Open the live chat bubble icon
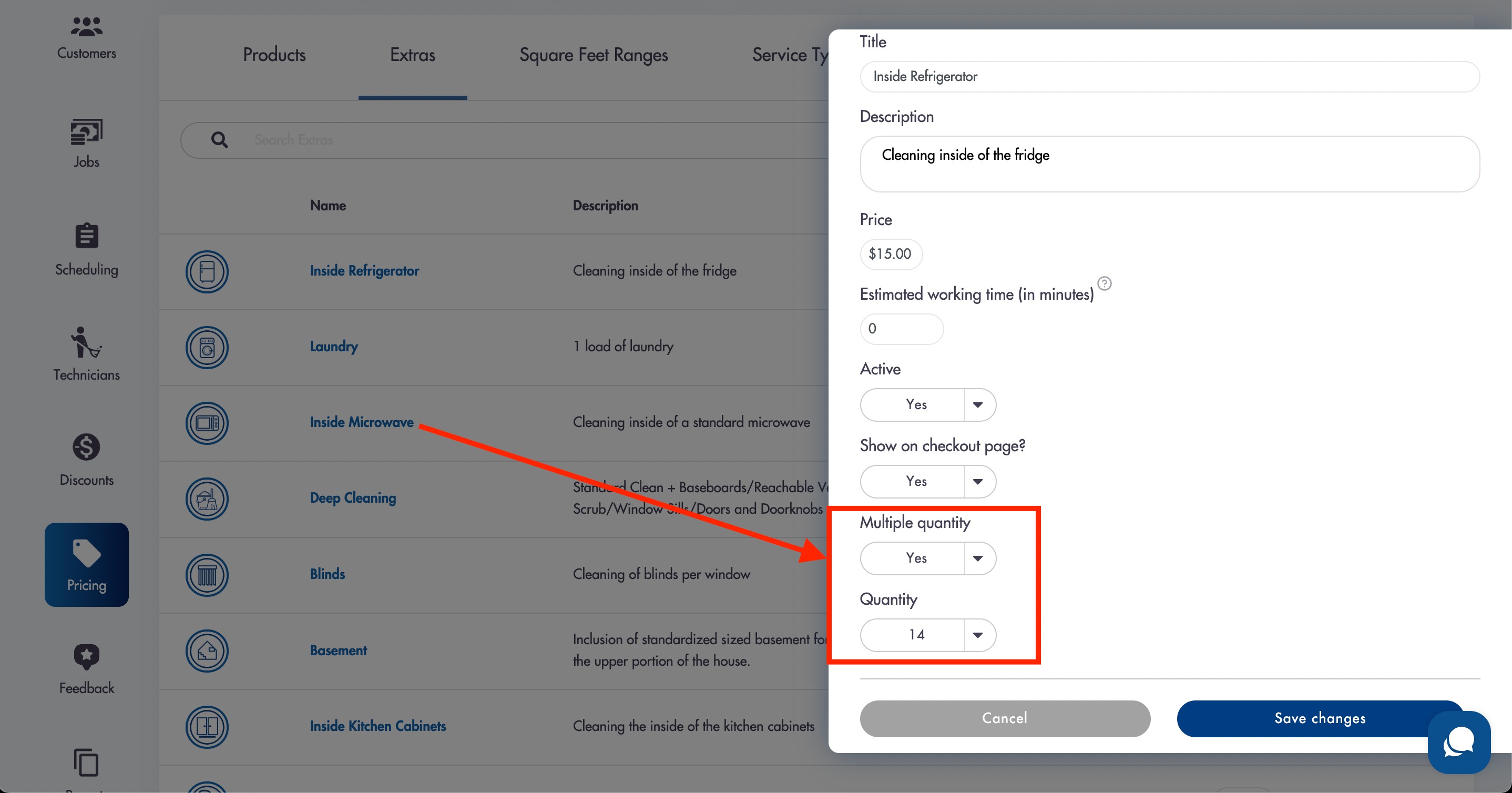Viewport: 1512px width, 793px height. (1459, 743)
